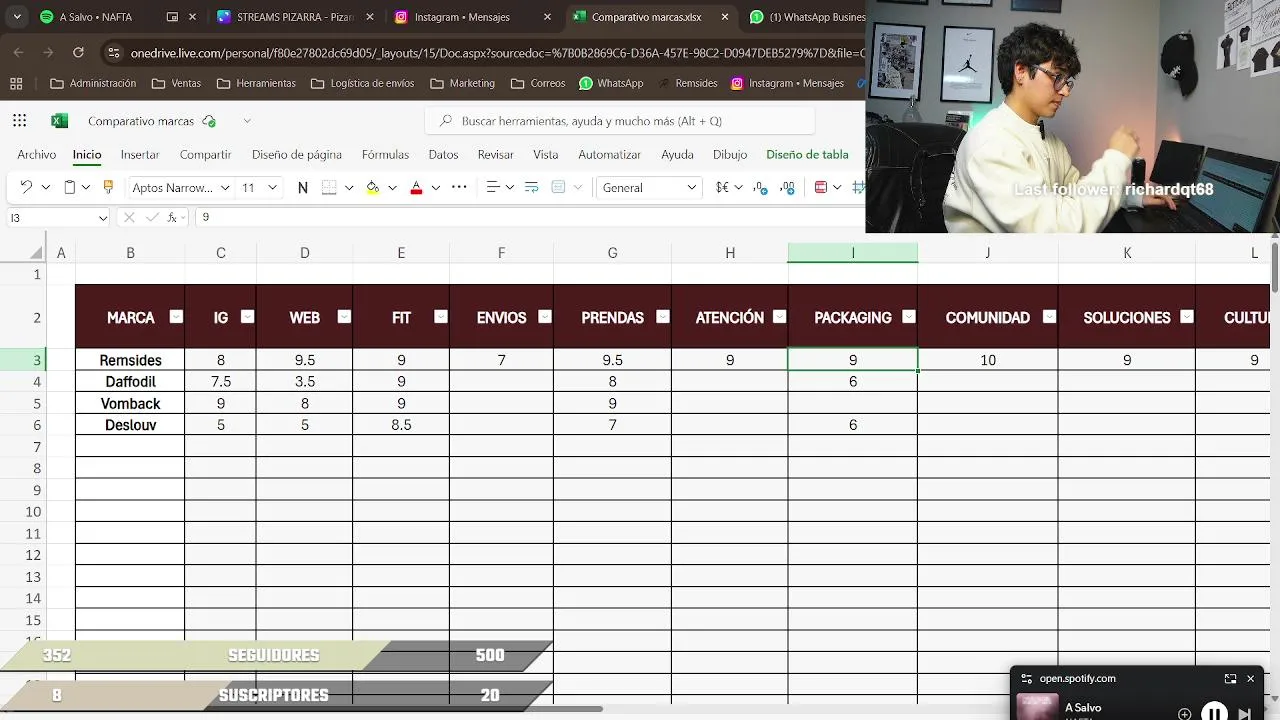Open MARCA column filter
Screen dimensions: 1280x720
pyautogui.click(x=176, y=317)
